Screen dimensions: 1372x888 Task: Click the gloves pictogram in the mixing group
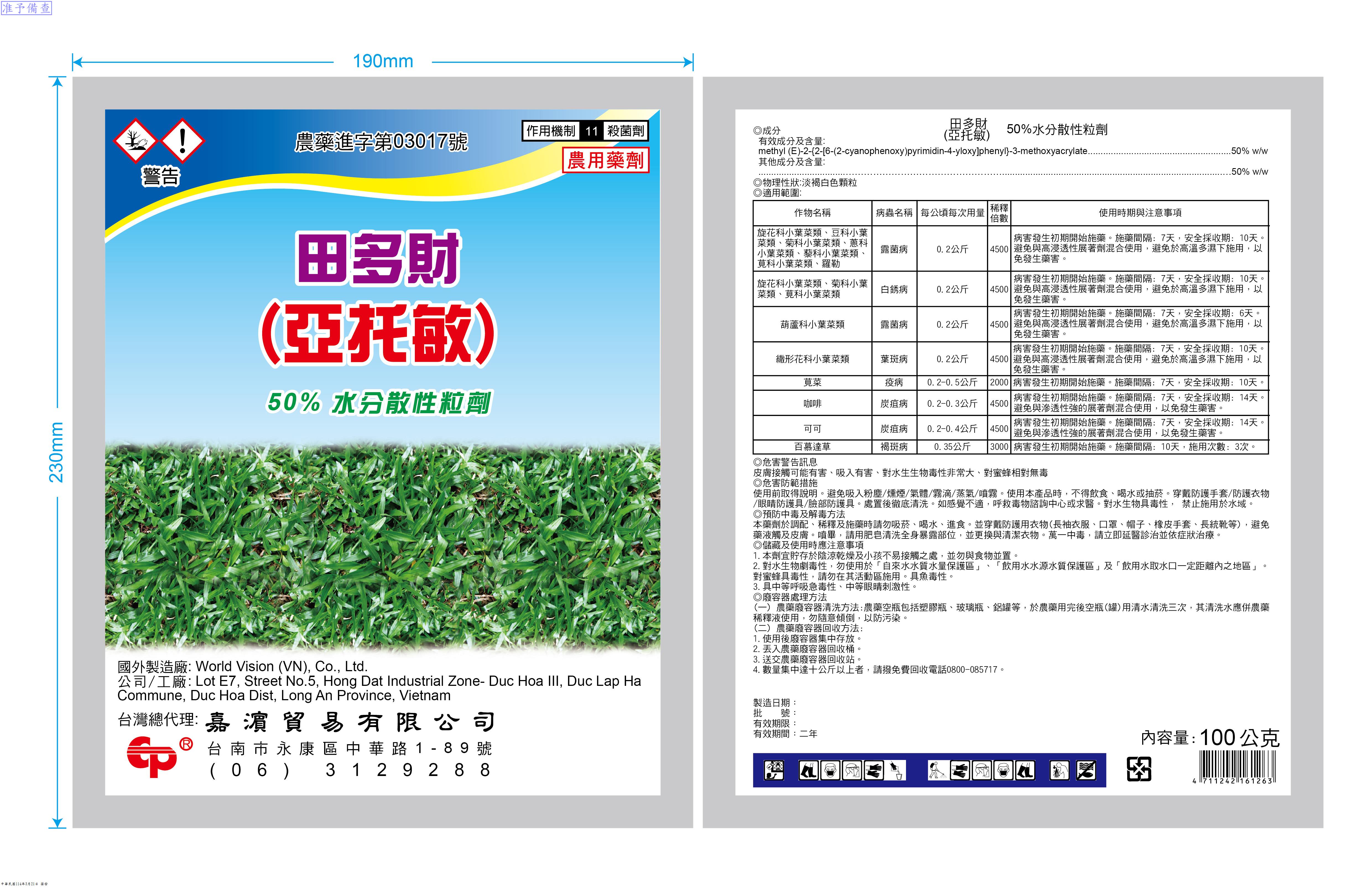874,770
